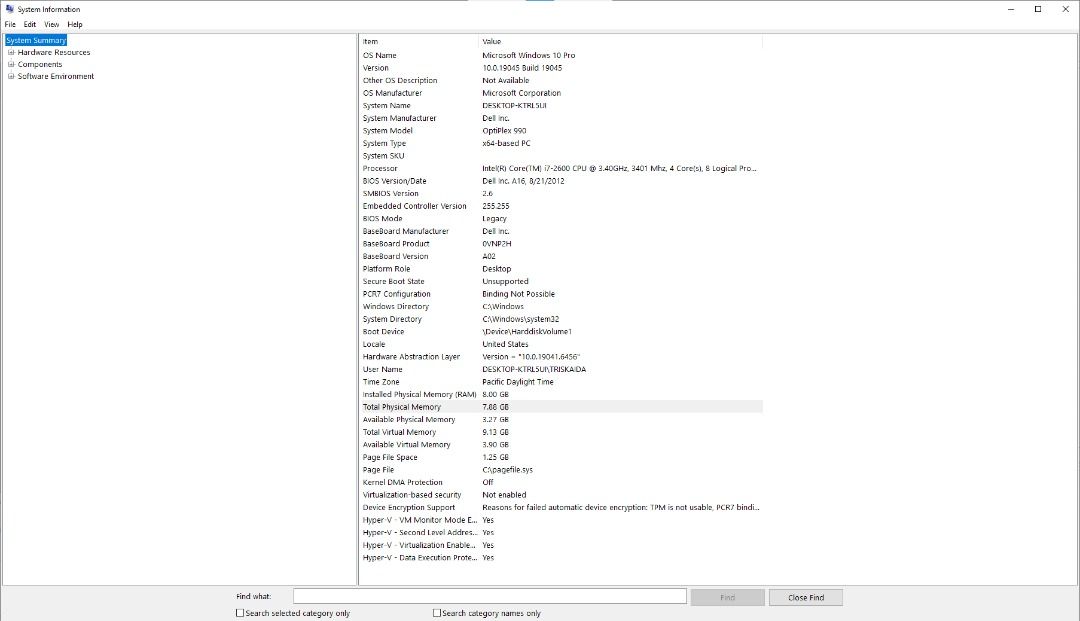
Task: Select Components label in tree
Action: pos(40,64)
